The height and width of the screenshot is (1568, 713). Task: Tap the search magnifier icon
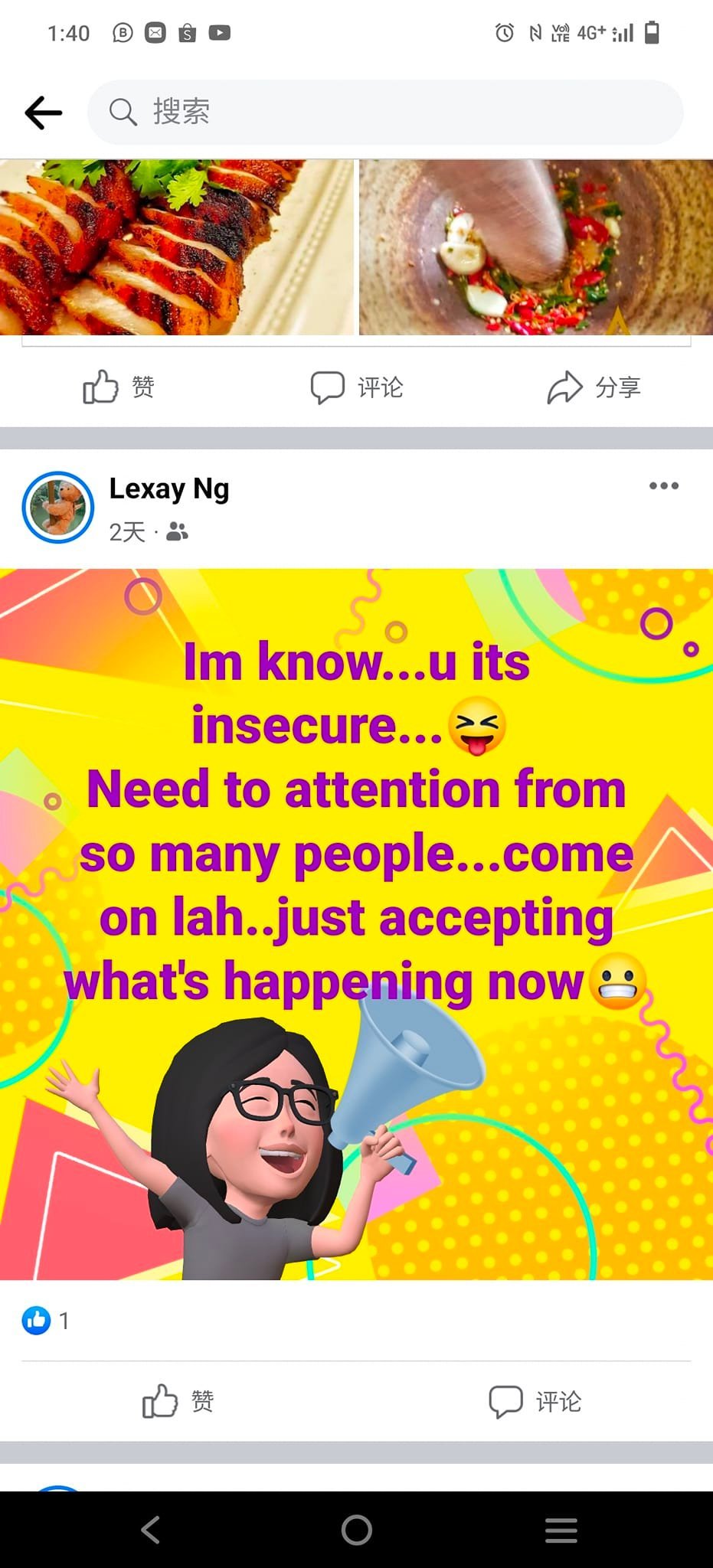click(x=123, y=112)
